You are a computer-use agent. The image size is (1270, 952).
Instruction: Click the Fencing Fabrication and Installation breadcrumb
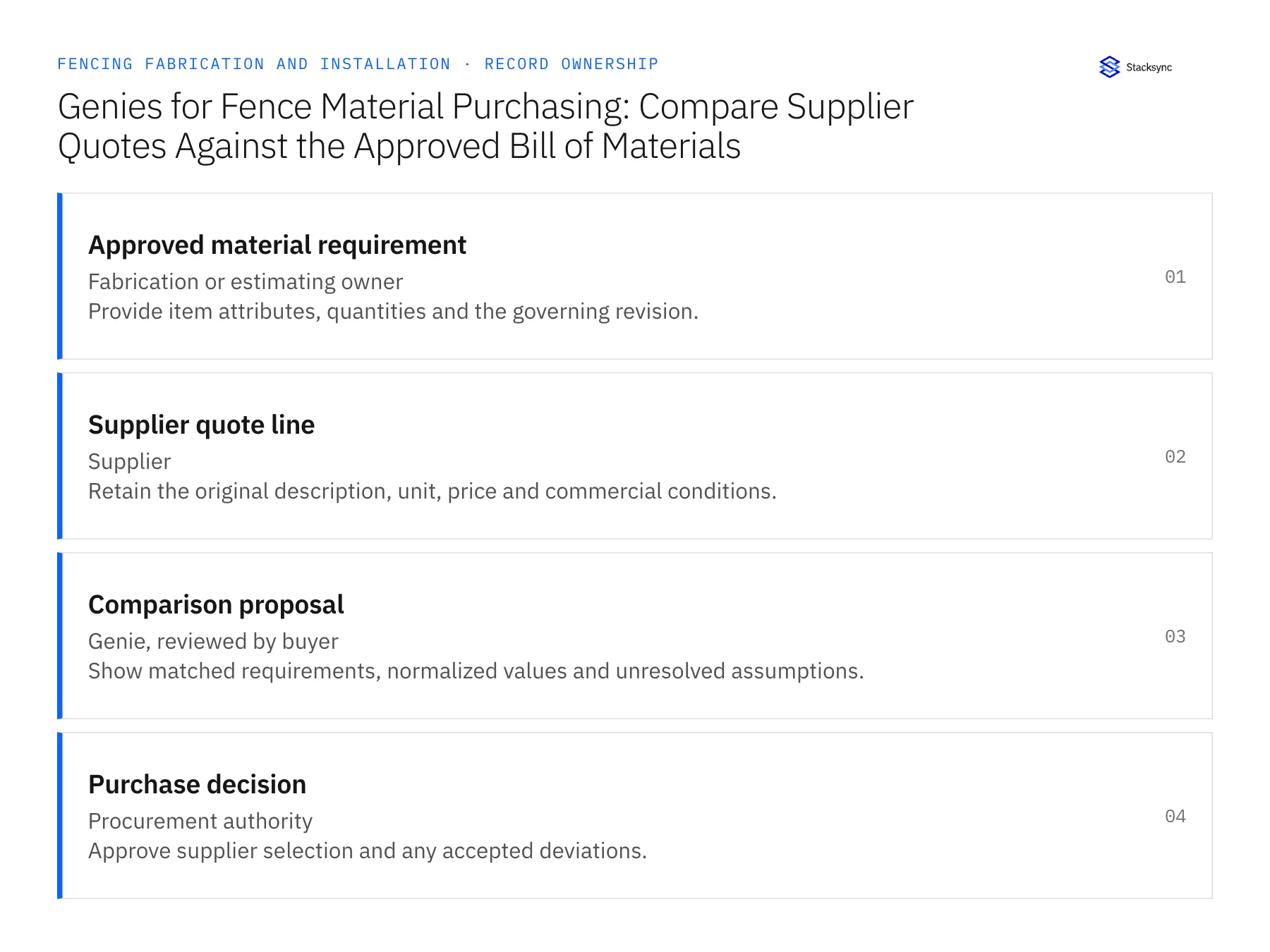coord(254,64)
